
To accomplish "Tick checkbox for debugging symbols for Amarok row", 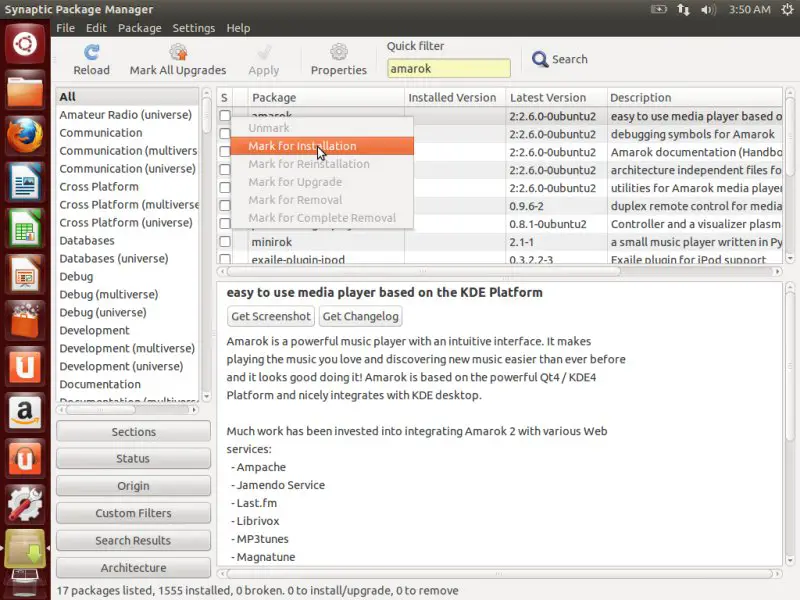I will click(225, 134).
